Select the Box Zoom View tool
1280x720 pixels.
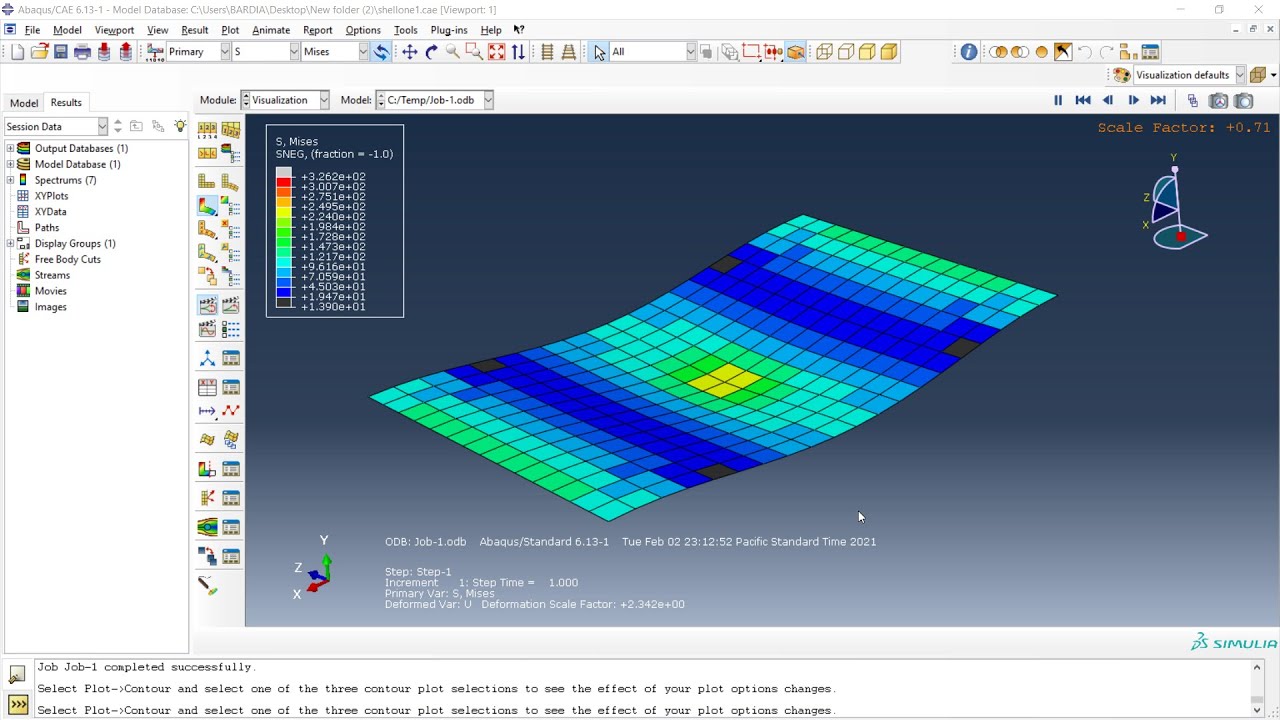475,52
